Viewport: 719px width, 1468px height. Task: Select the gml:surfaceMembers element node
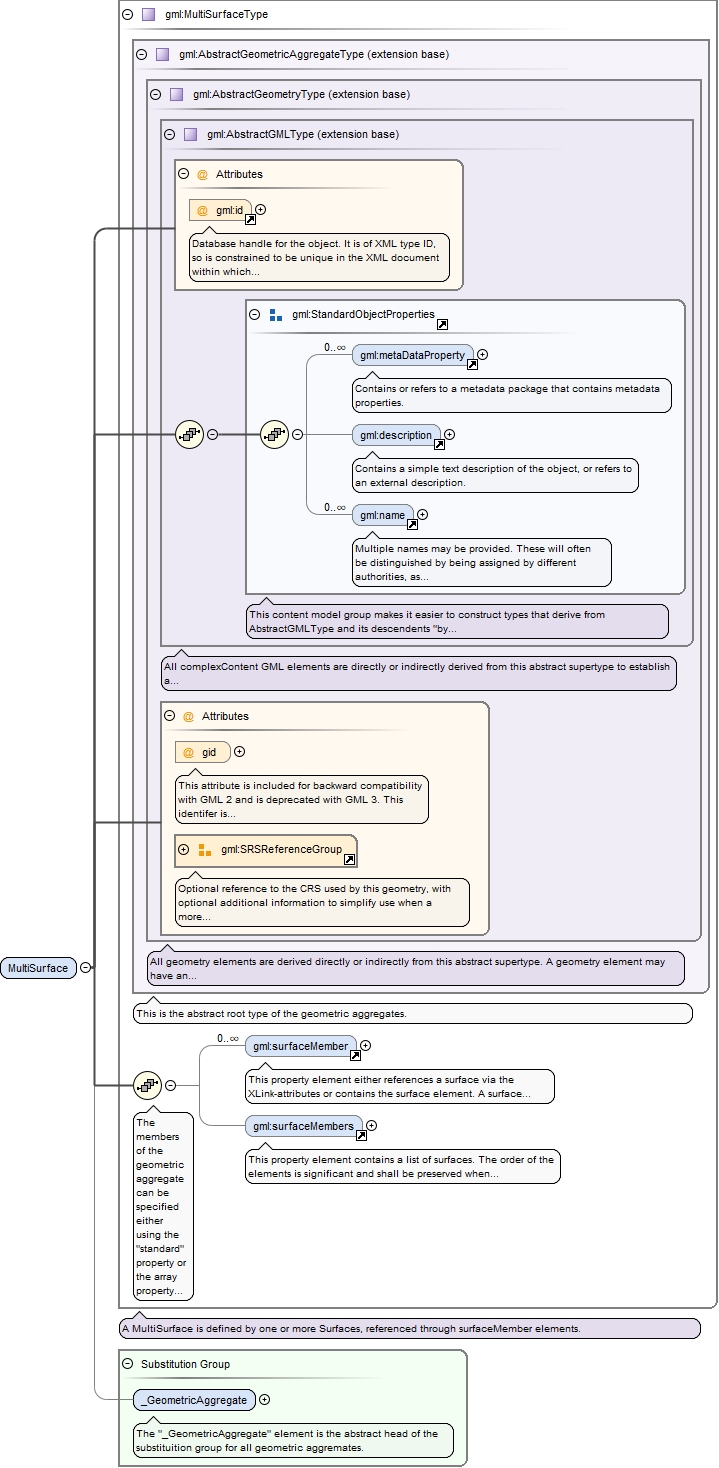click(x=304, y=1126)
